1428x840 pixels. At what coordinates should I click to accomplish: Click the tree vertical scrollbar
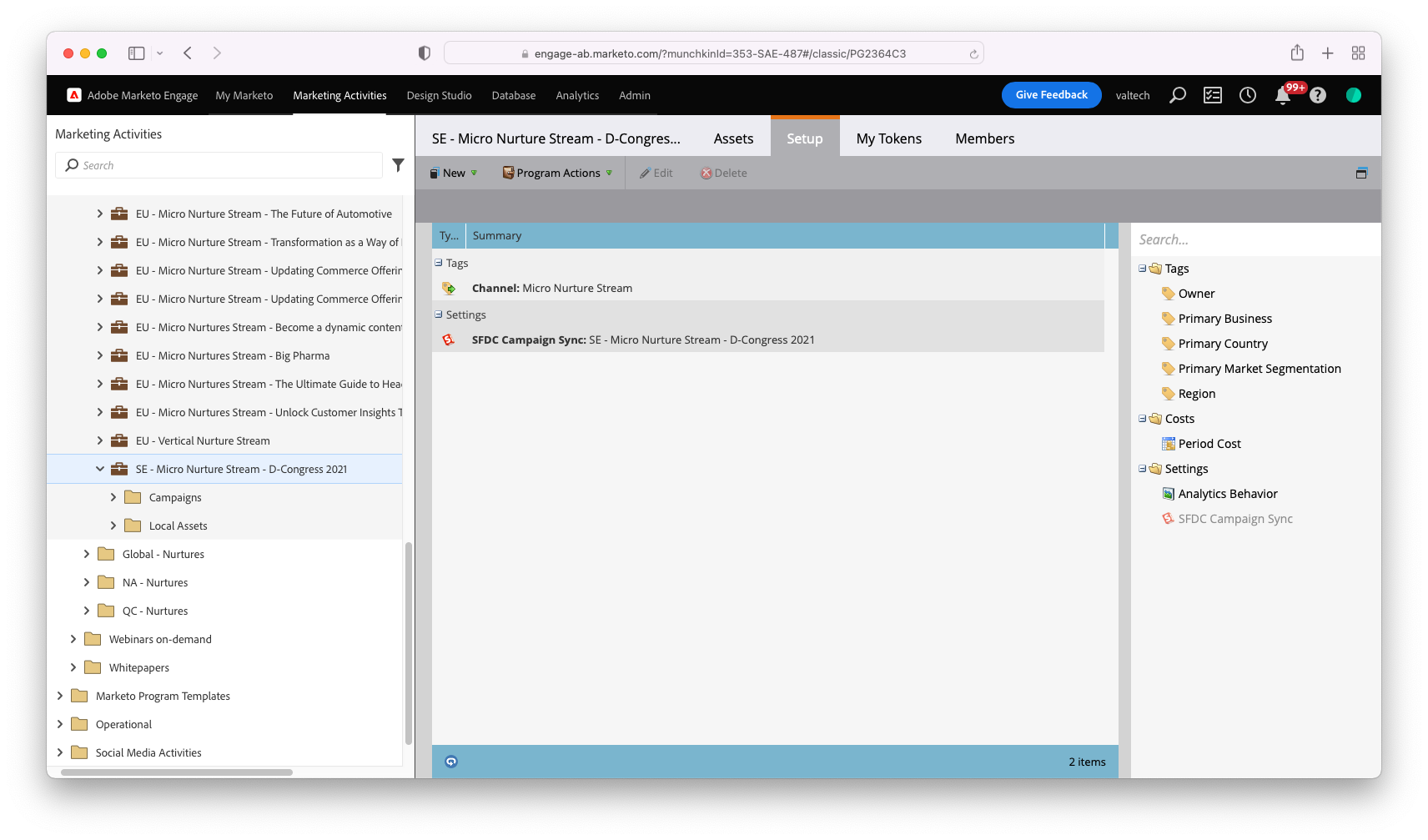click(409, 642)
